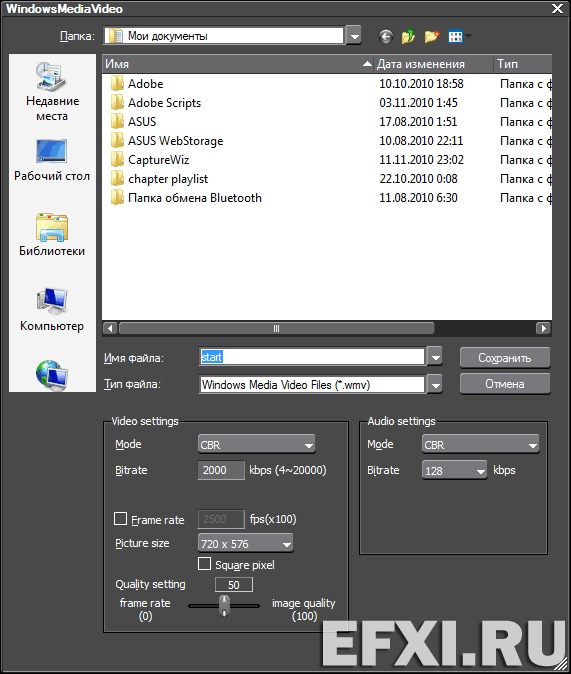Open the network globe sidebar icon
Screen dimensions: 571x674
coord(52,375)
